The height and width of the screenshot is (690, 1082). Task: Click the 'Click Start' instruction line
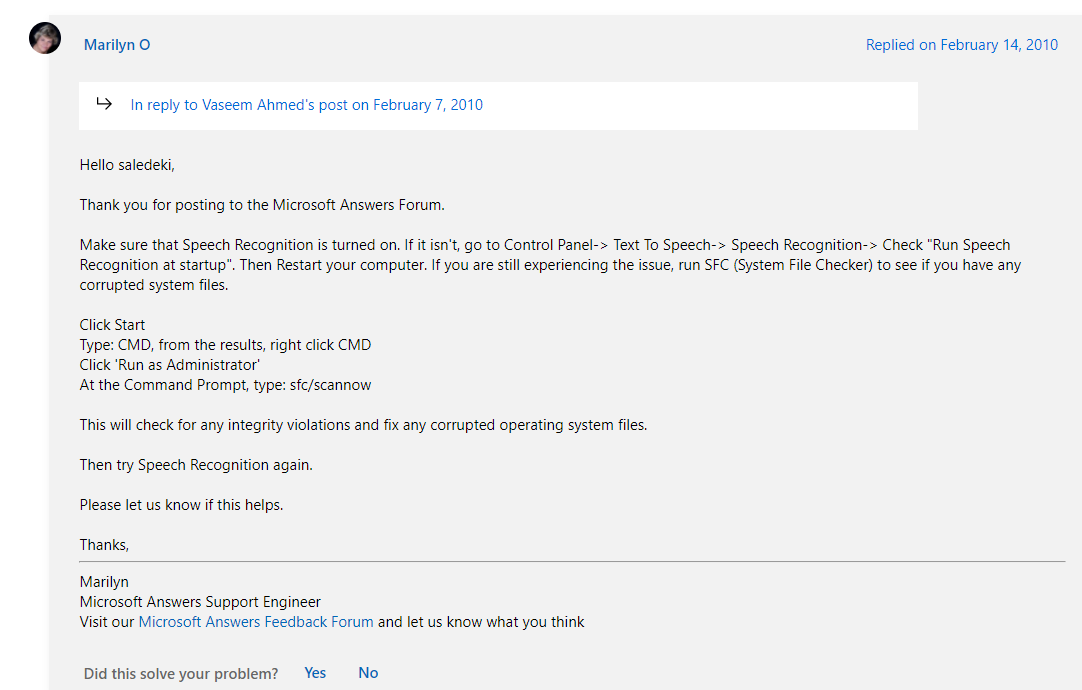(x=112, y=325)
